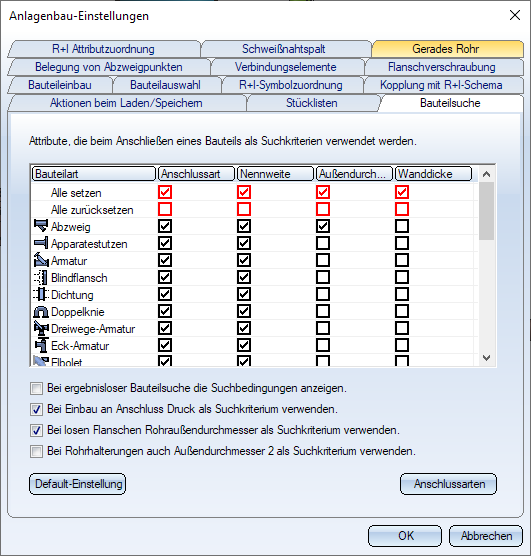The height and width of the screenshot is (556, 531).
Task: Click the Außendurch... column header
Action: pyautogui.click(x=354, y=174)
